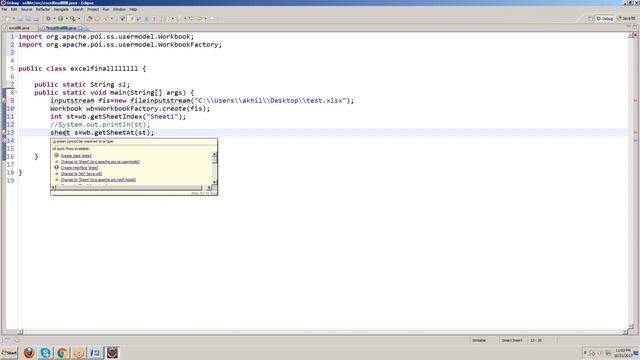Open the Run menu
This screenshot has width=640, height=360.
(106, 9)
